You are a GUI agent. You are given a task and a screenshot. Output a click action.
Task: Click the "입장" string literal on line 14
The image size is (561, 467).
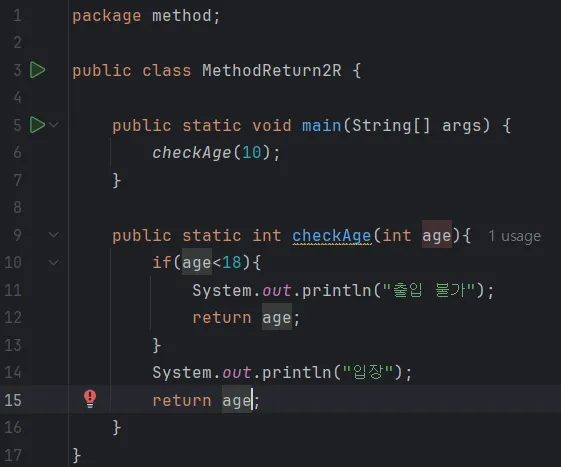[368, 373]
